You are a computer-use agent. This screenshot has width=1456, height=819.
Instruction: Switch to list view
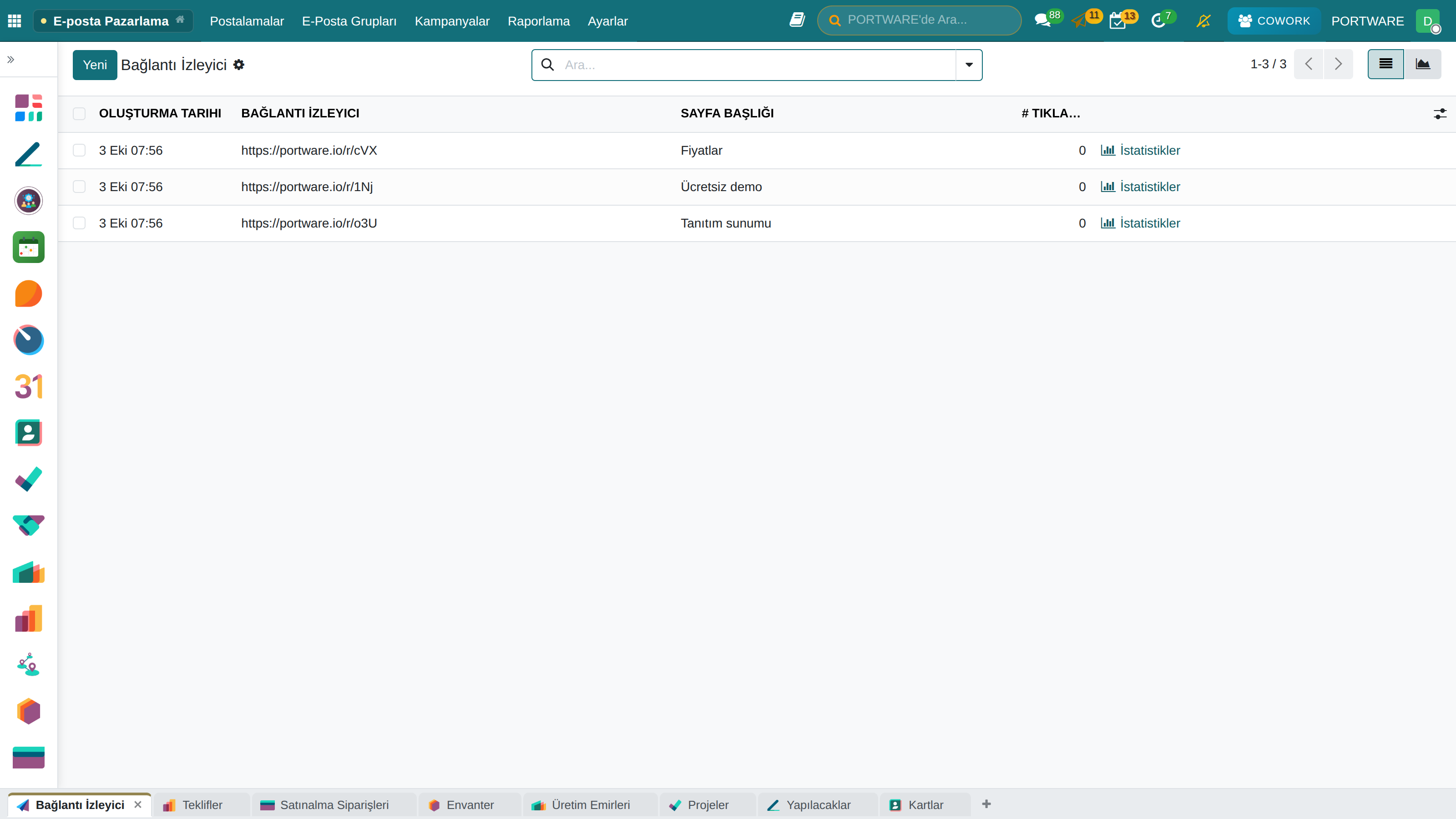(x=1385, y=64)
